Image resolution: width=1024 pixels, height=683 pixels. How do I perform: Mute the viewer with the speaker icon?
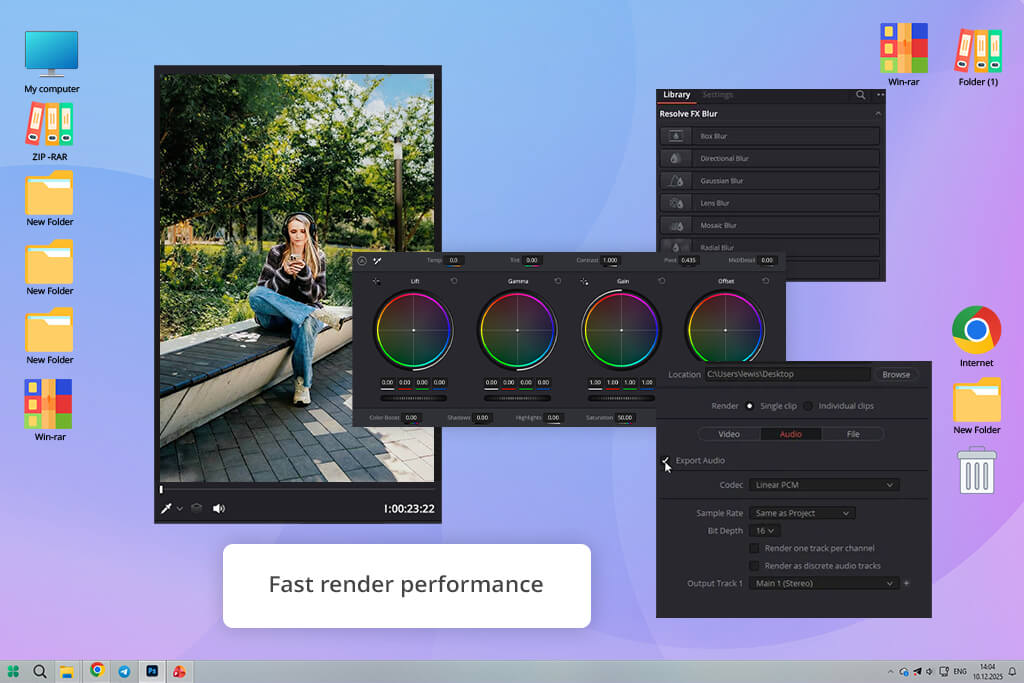click(219, 508)
